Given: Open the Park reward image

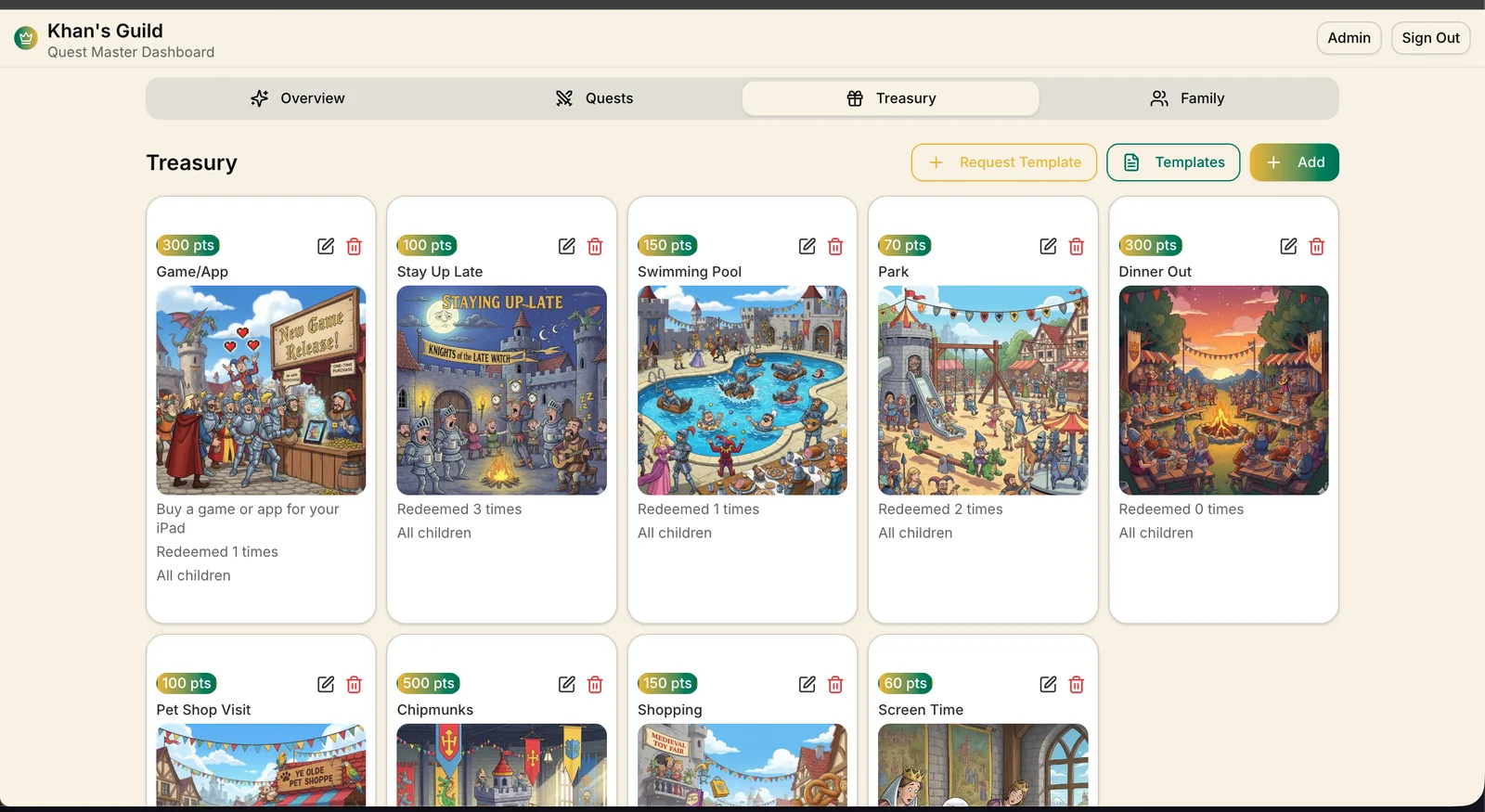Looking at the screenshot, I should (983, 390).
